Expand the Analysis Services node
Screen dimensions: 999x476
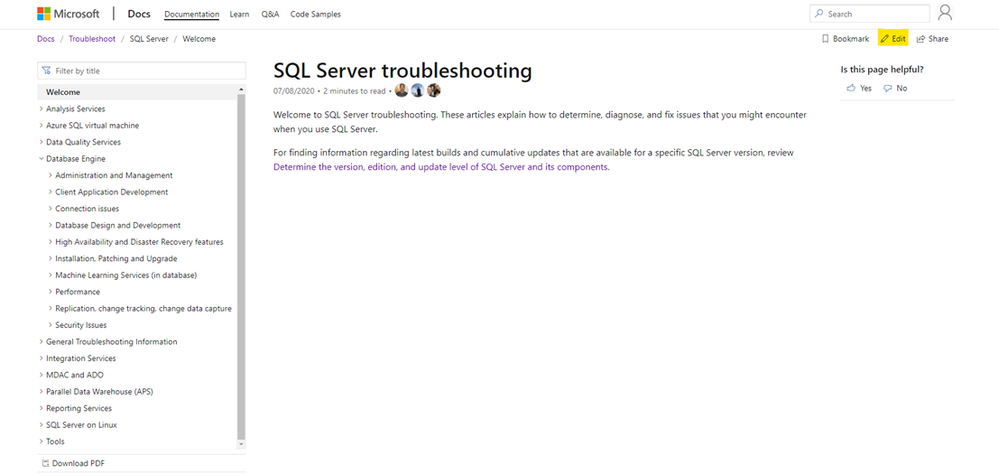click(x=41, y=109)
